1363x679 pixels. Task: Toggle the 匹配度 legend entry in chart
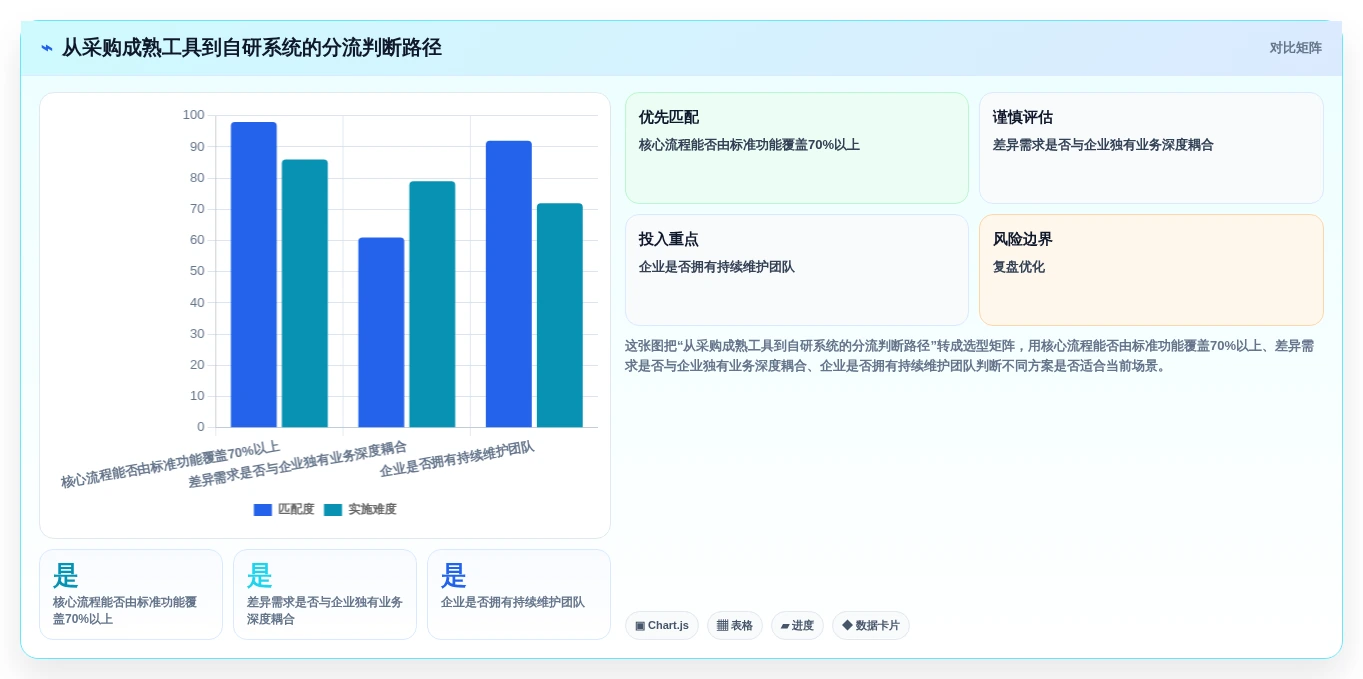click(x=284, y=510)
